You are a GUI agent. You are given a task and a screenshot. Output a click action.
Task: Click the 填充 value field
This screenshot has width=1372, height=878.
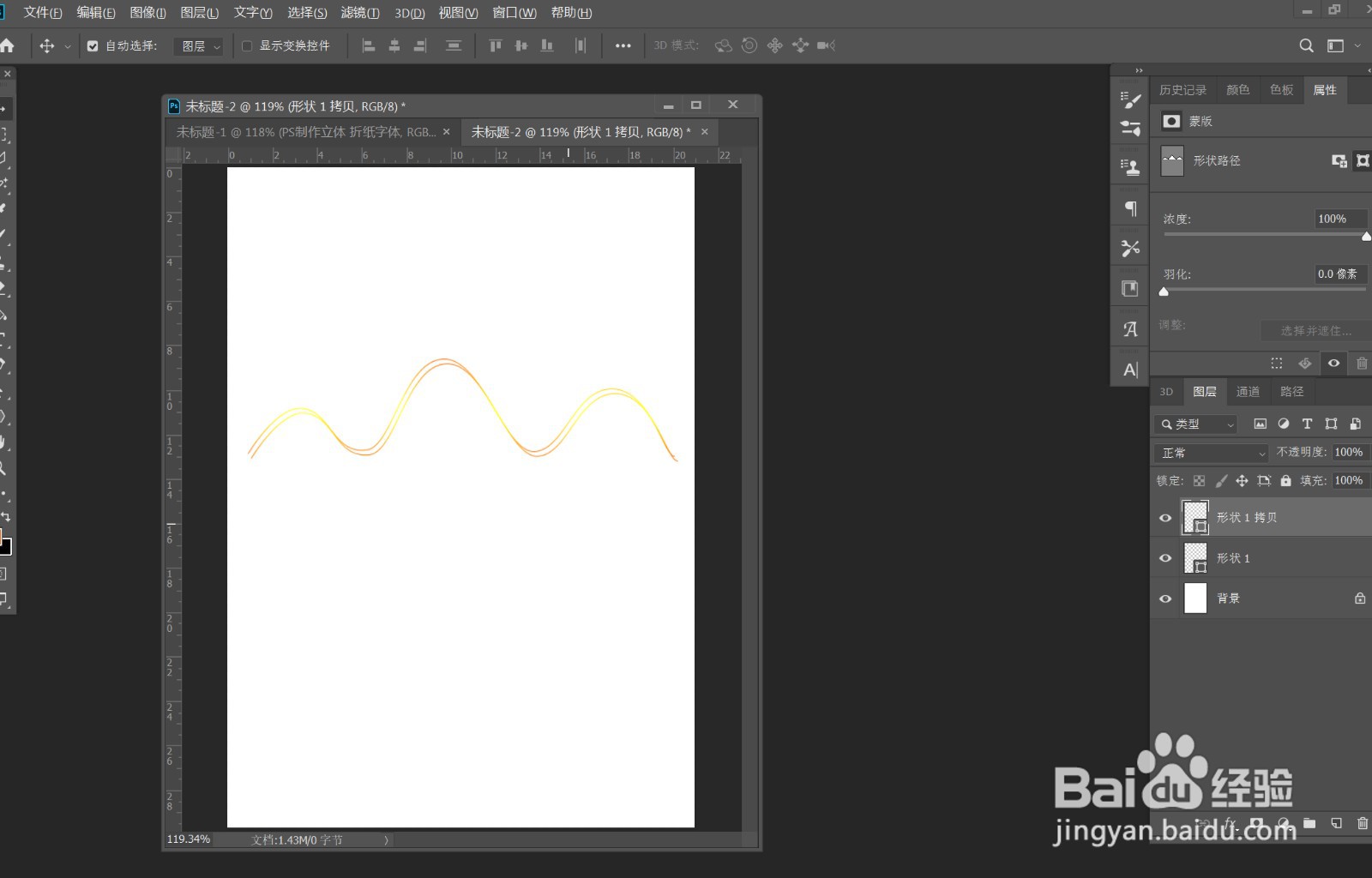point(1349,481)
